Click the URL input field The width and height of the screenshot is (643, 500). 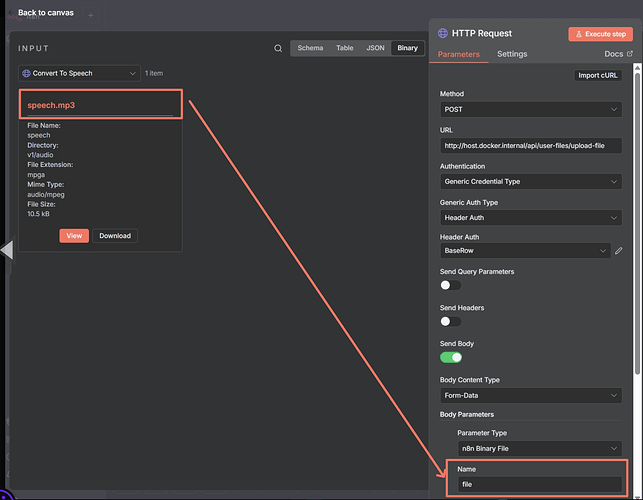531,146
